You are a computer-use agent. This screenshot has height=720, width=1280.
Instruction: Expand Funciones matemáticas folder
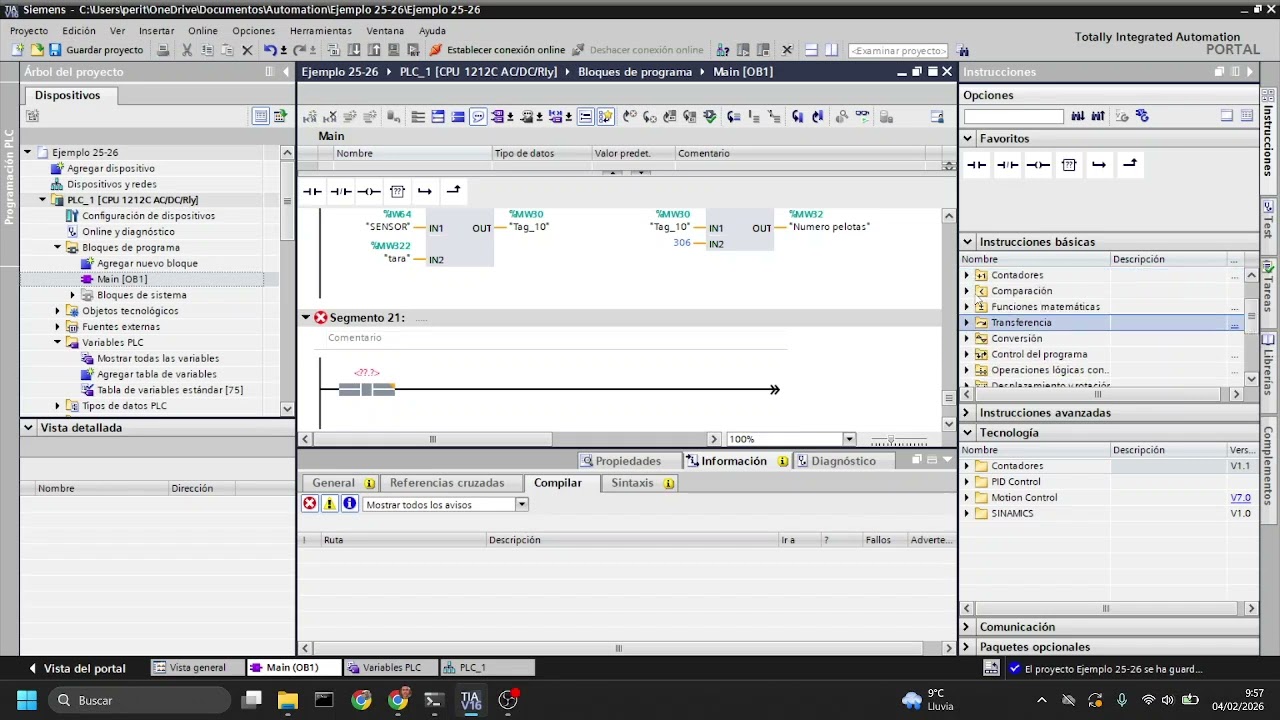pos(967,307)
